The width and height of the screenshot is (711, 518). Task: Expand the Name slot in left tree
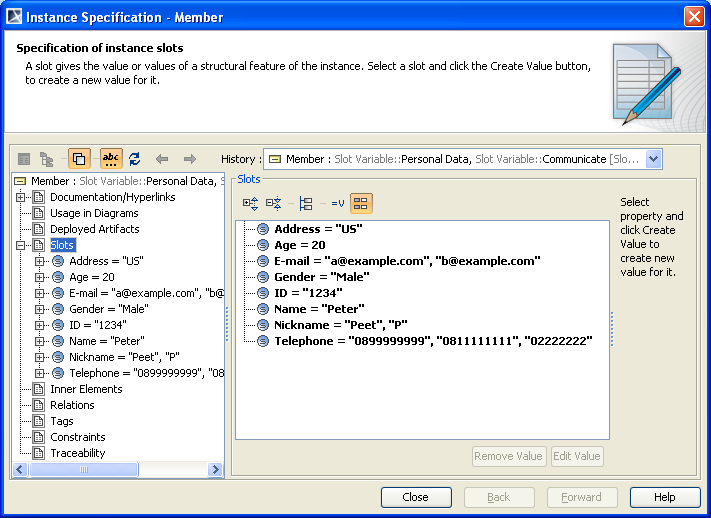[39, 341]
